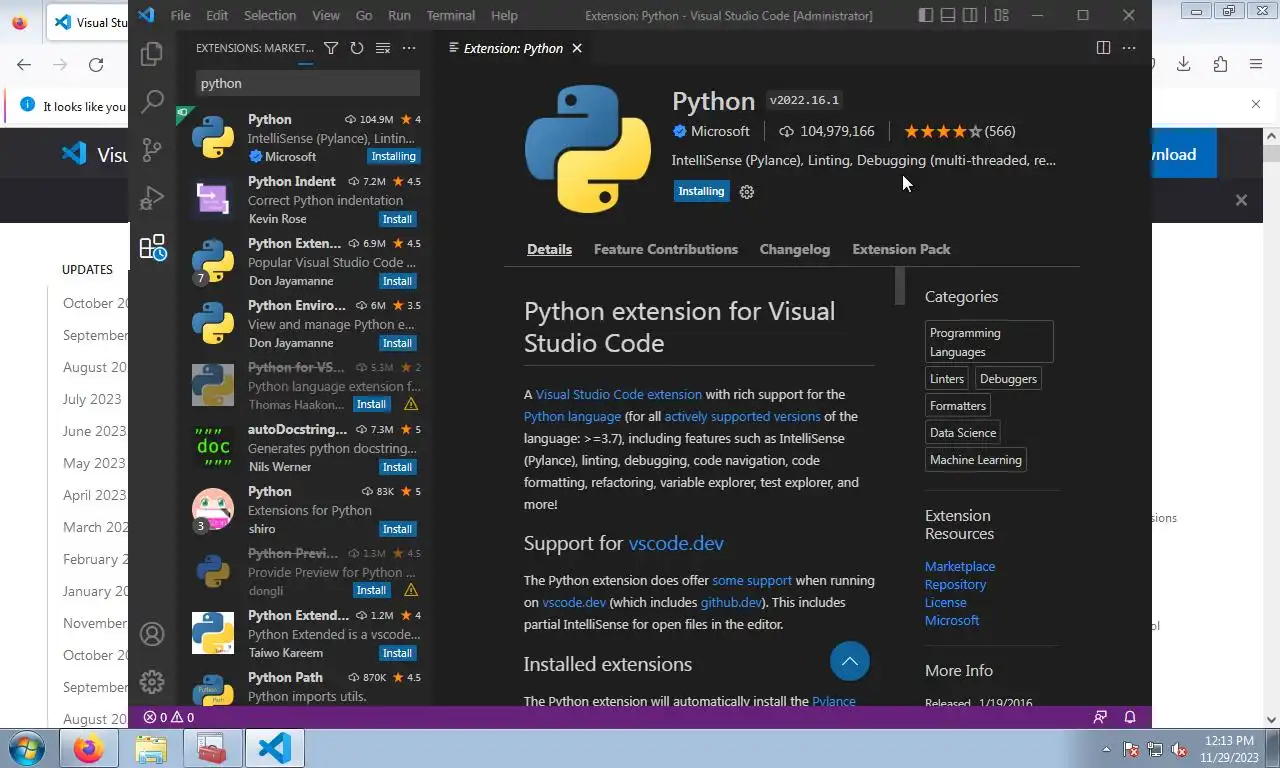
Task: Install Python Extension Pack by Don Jayamanne
Action: (397, 281)
